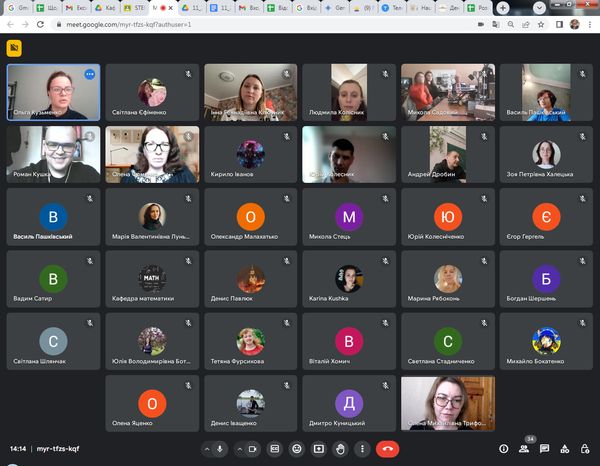Select Роман Кушка's video tile
This screenshot has width=600, height=466.
53,153
